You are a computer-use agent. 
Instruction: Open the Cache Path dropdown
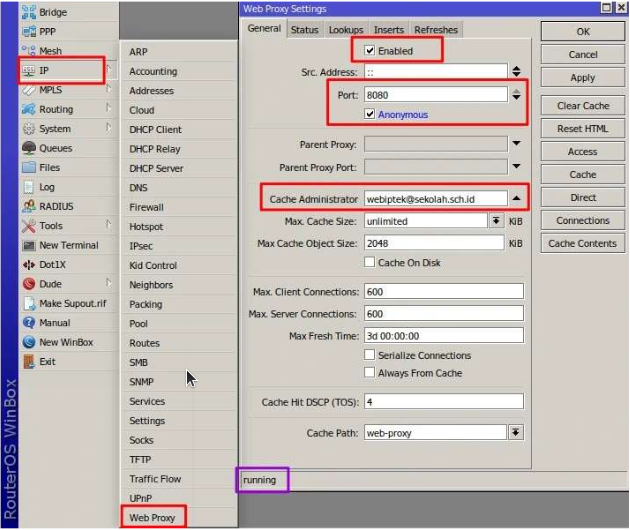pos(516,432)
